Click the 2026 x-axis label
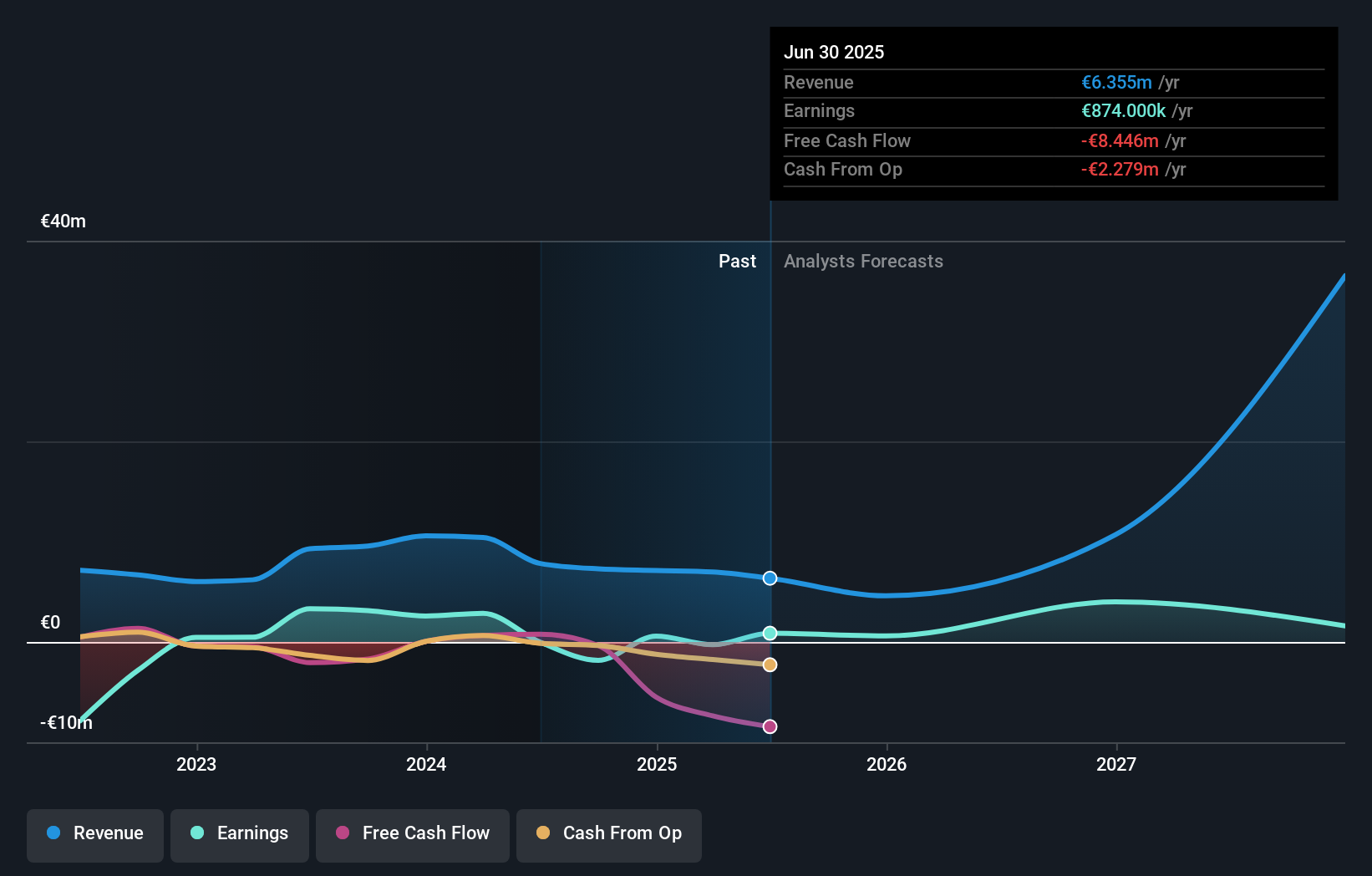1372x876 pixels. [887, 764]
